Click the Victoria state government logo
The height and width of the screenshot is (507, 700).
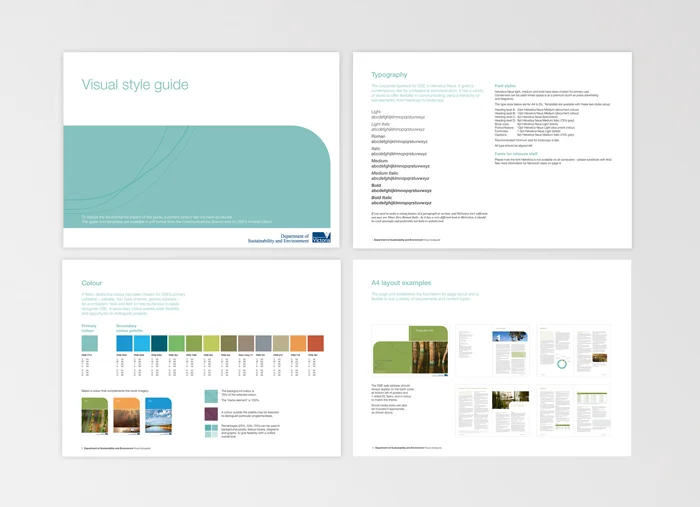coord(321,237)
